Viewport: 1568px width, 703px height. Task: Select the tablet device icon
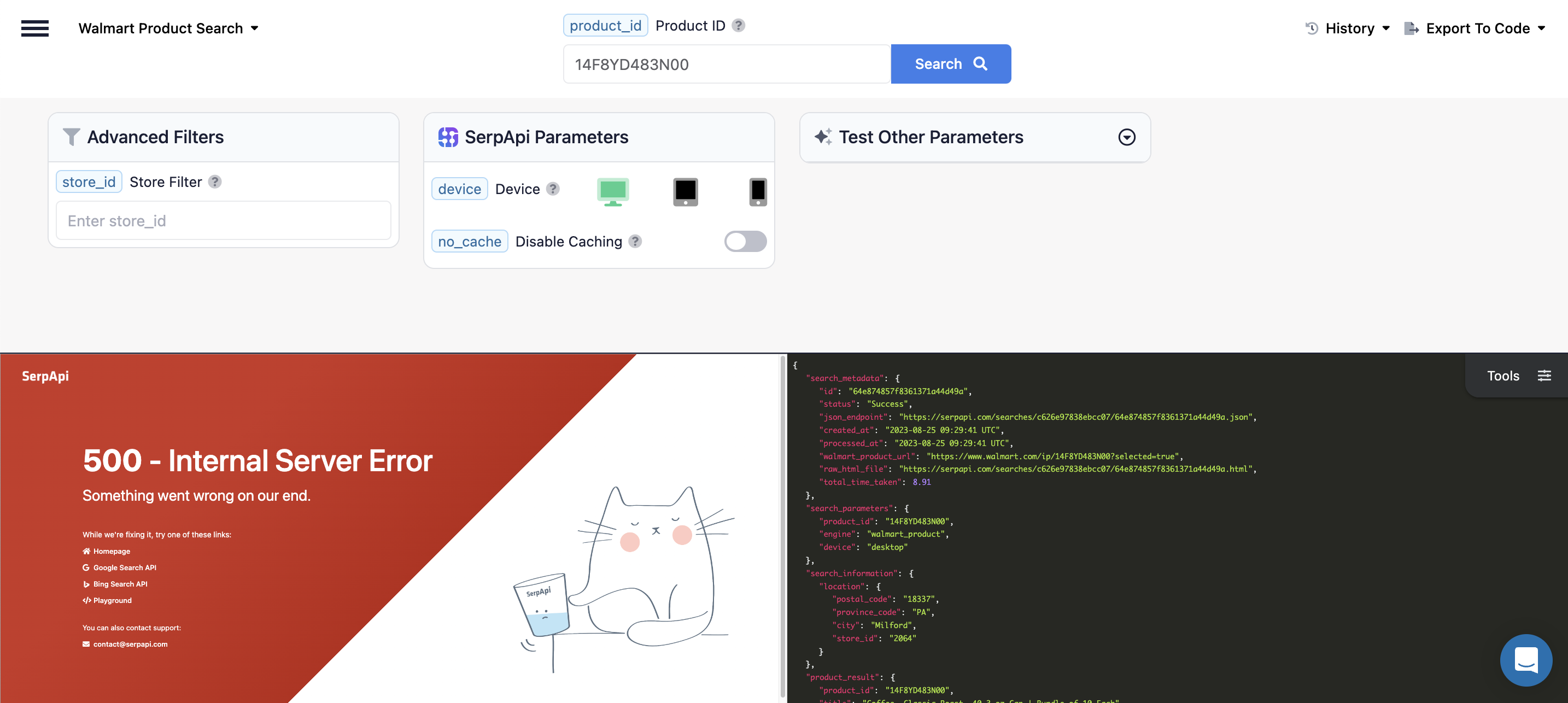686,191
